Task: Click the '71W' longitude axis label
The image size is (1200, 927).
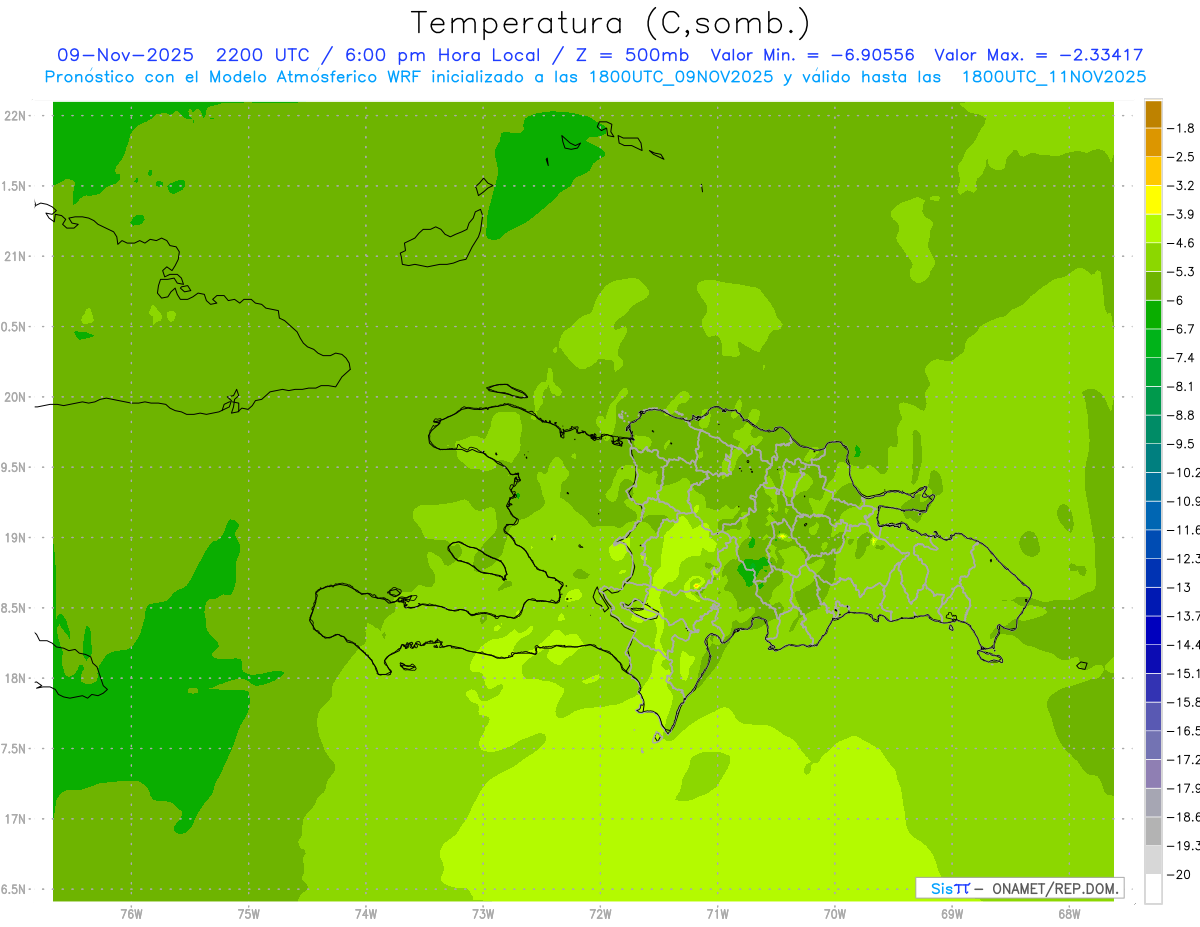Action: pyautogui.click(x=717, y=913)
